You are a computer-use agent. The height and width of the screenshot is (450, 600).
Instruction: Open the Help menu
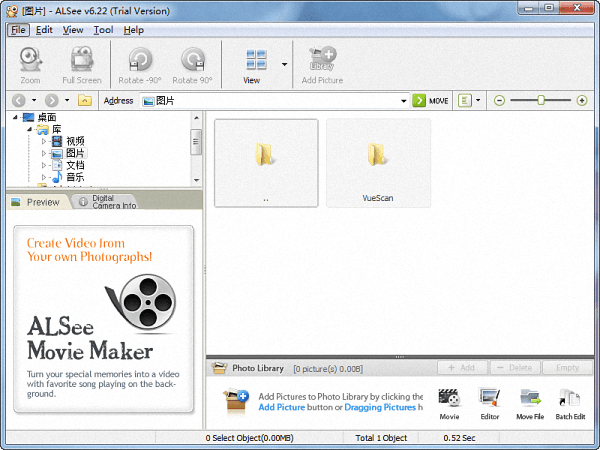click(134, 30)
